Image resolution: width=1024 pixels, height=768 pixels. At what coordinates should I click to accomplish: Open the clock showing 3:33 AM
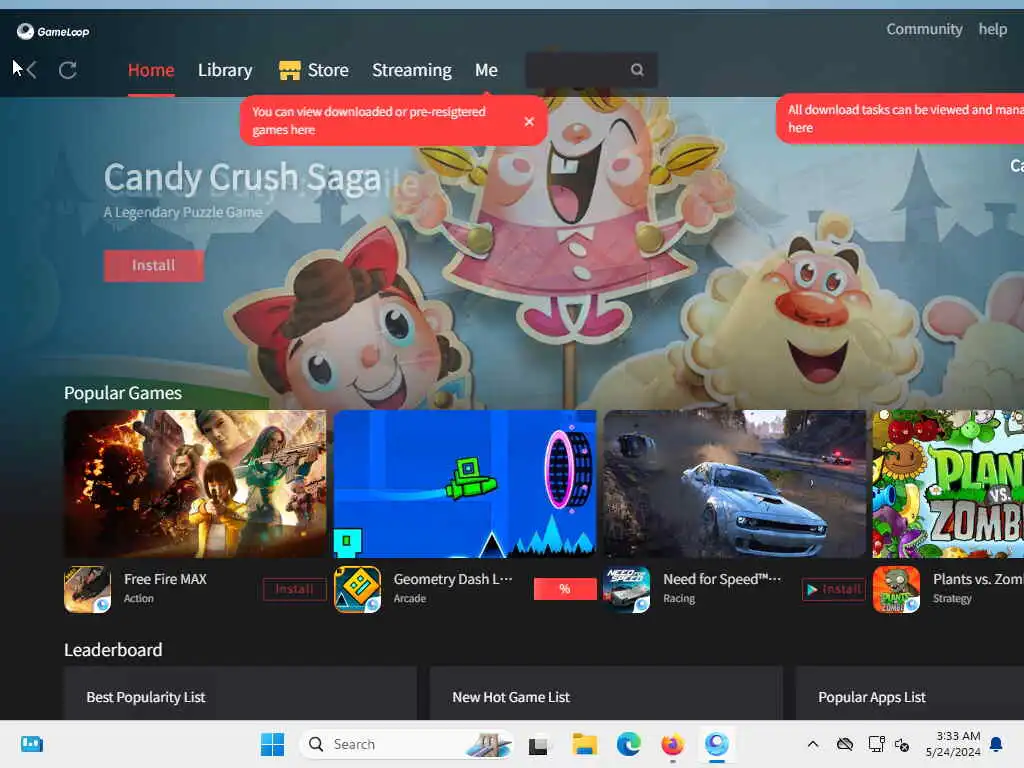coord(953,744)
